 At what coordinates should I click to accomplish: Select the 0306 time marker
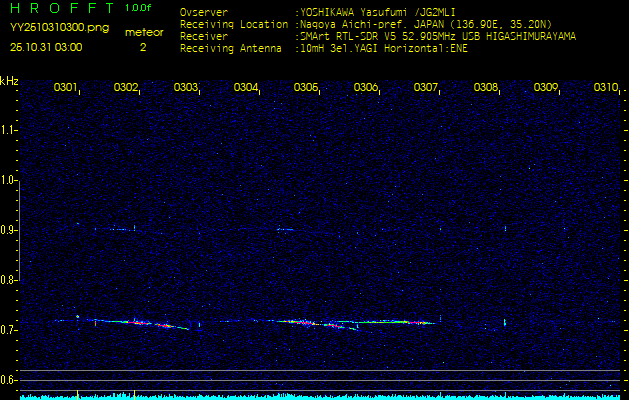pyautogui.click(x=366, y=88)
